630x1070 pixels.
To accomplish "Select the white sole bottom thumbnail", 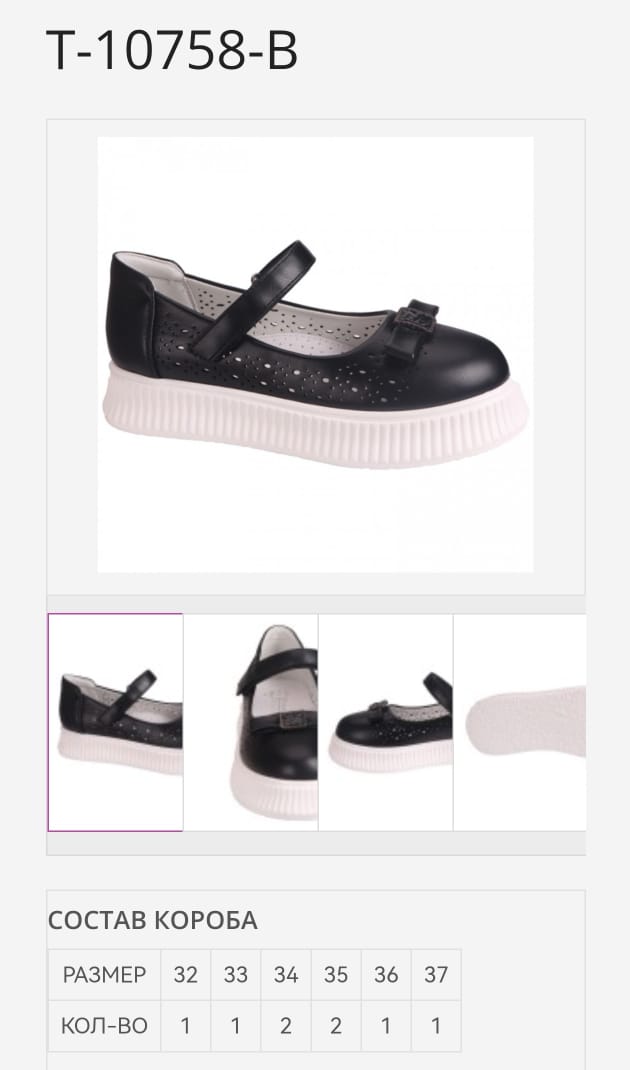I will 520,722.
